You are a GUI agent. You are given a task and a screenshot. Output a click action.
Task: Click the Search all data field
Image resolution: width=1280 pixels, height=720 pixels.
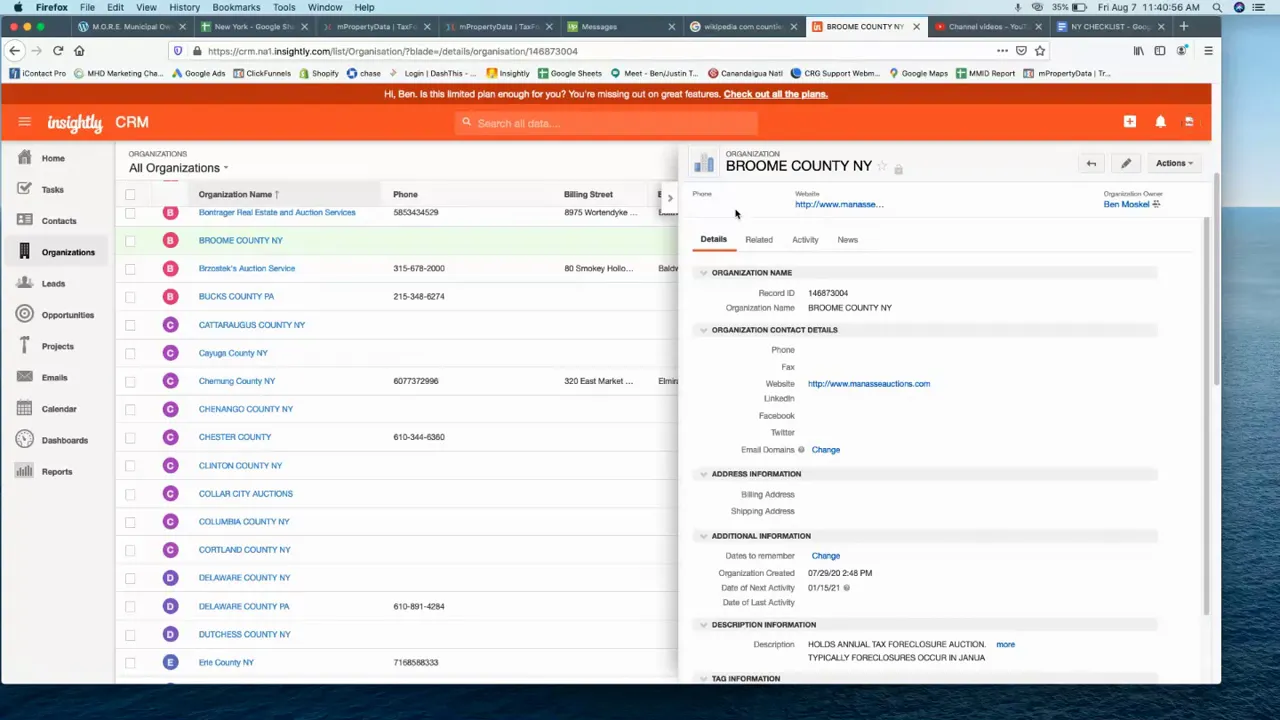(606, 123)
